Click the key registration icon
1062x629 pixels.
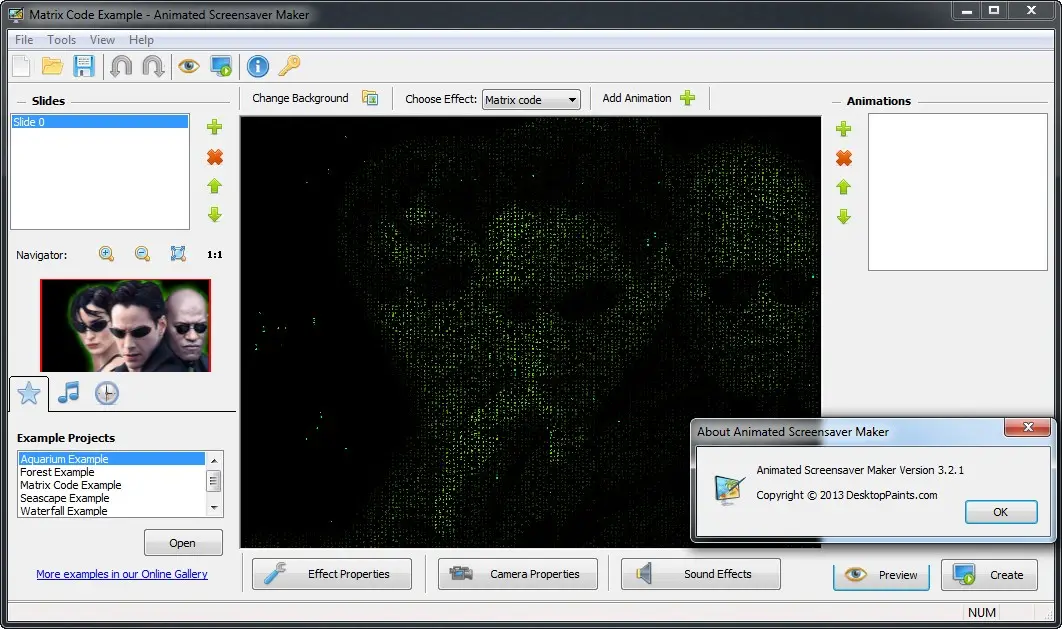[289, 66]
